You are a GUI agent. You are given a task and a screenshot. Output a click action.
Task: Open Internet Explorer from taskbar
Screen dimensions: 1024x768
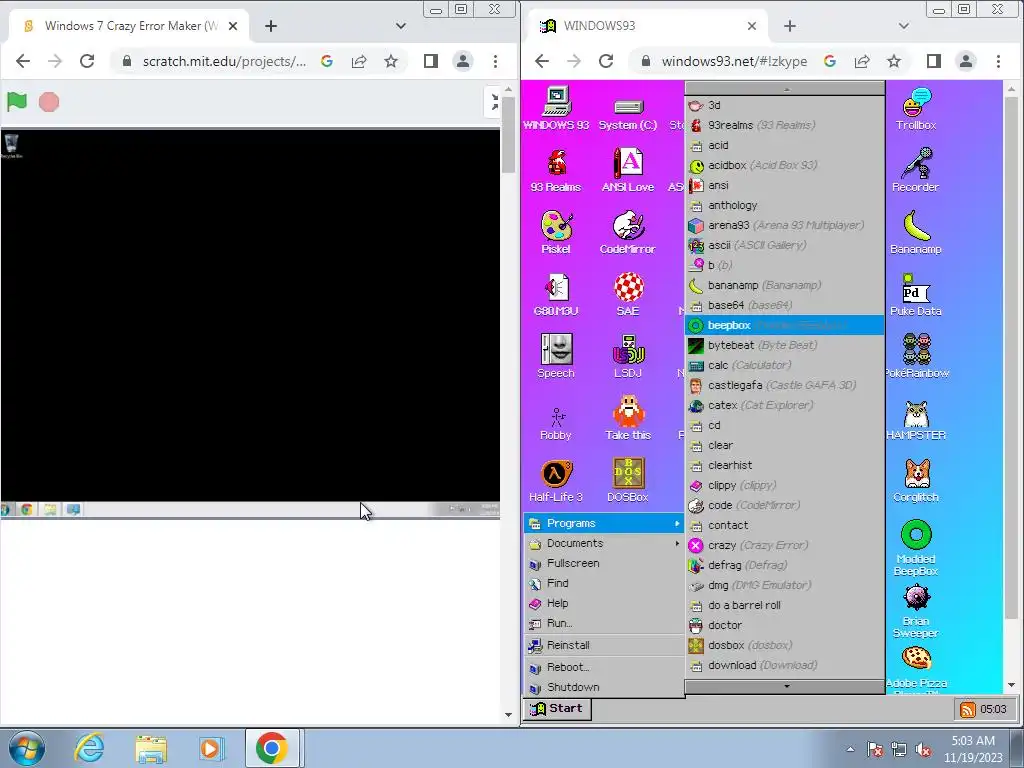[89, 748]
